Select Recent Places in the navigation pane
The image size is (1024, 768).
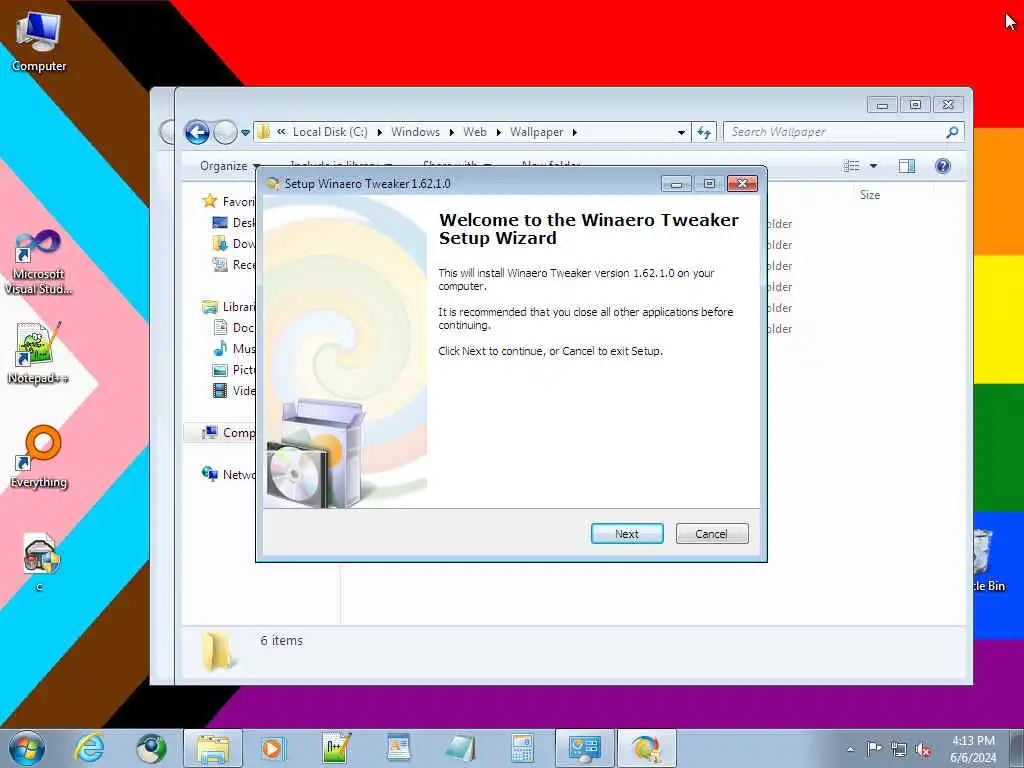[234, 264]
